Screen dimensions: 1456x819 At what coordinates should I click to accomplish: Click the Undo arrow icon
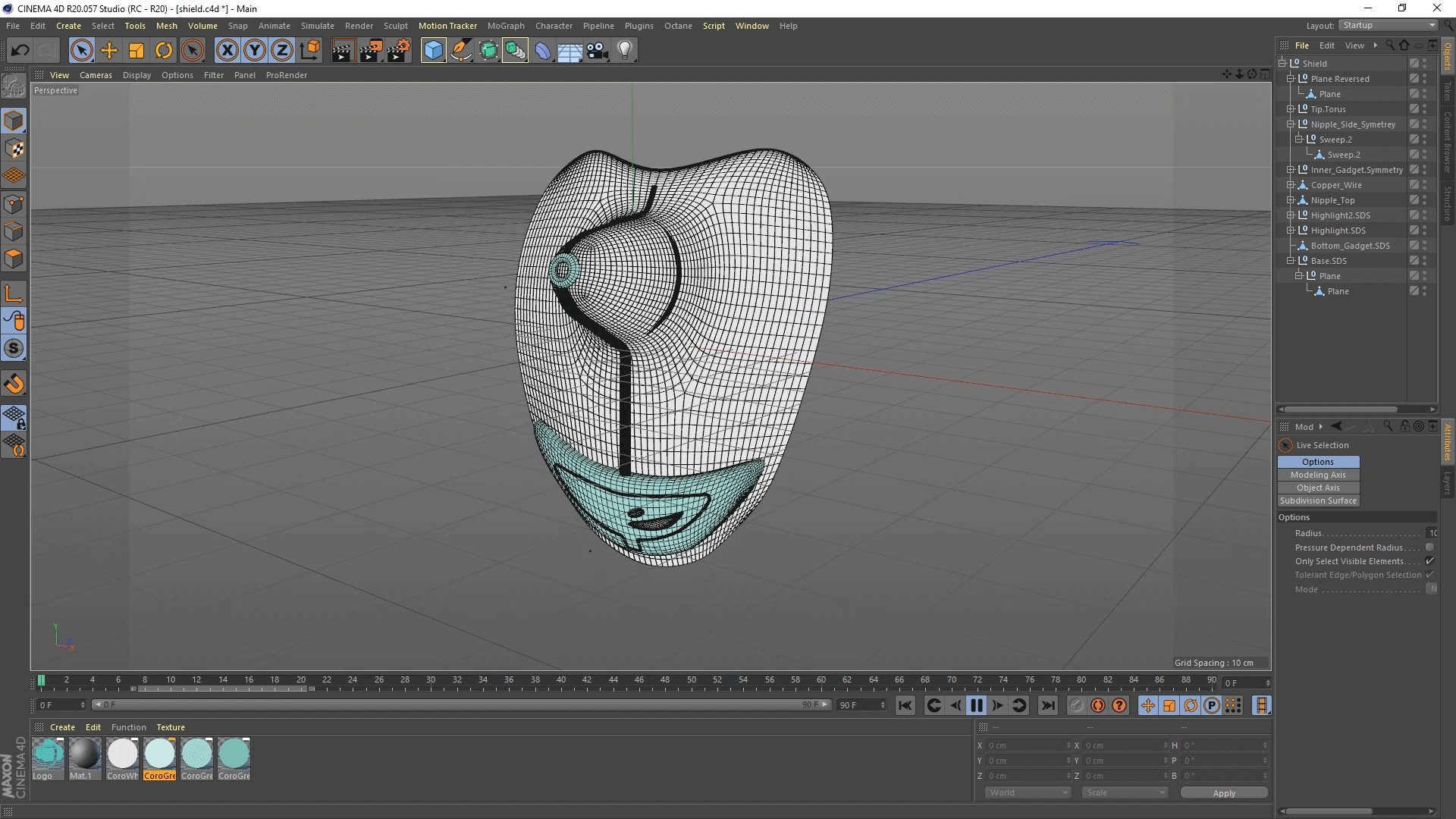20,51
